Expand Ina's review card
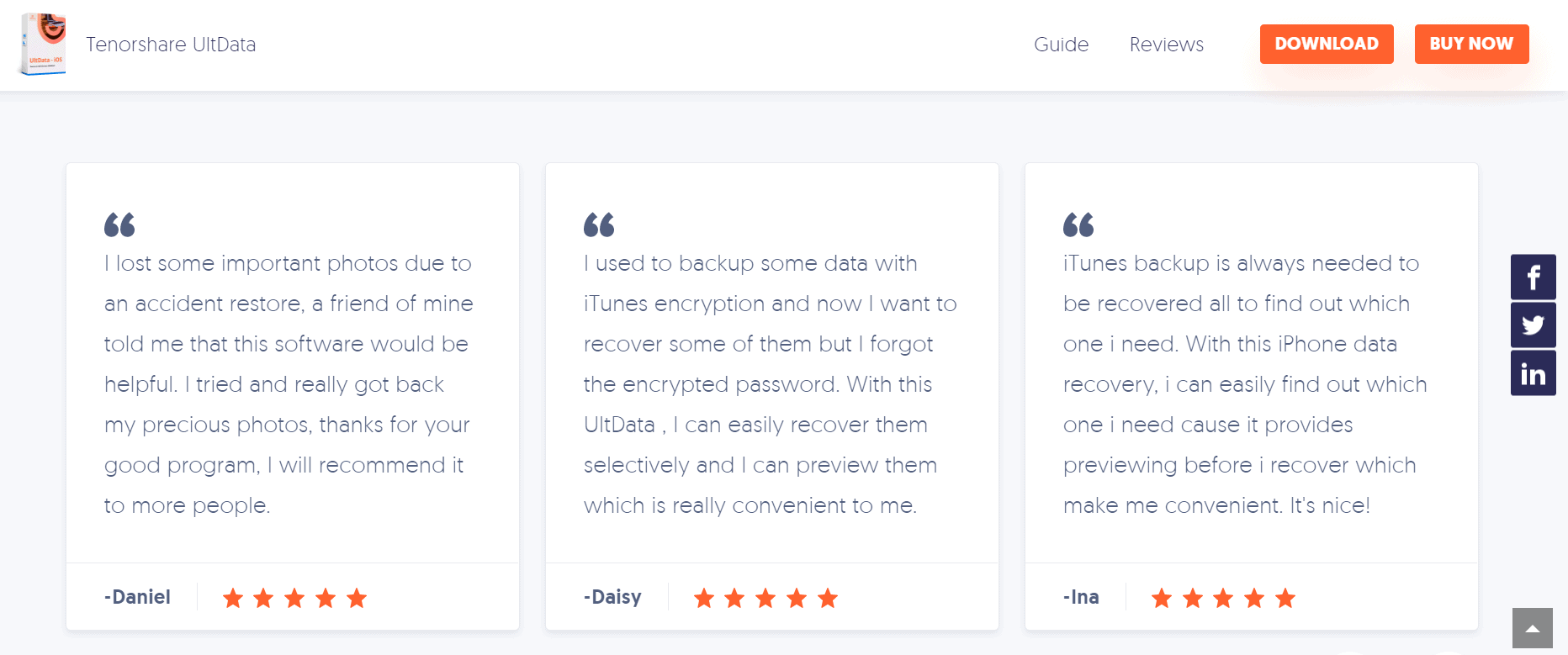Viewport: 1568px width, 655px height. pos(1251,395)
